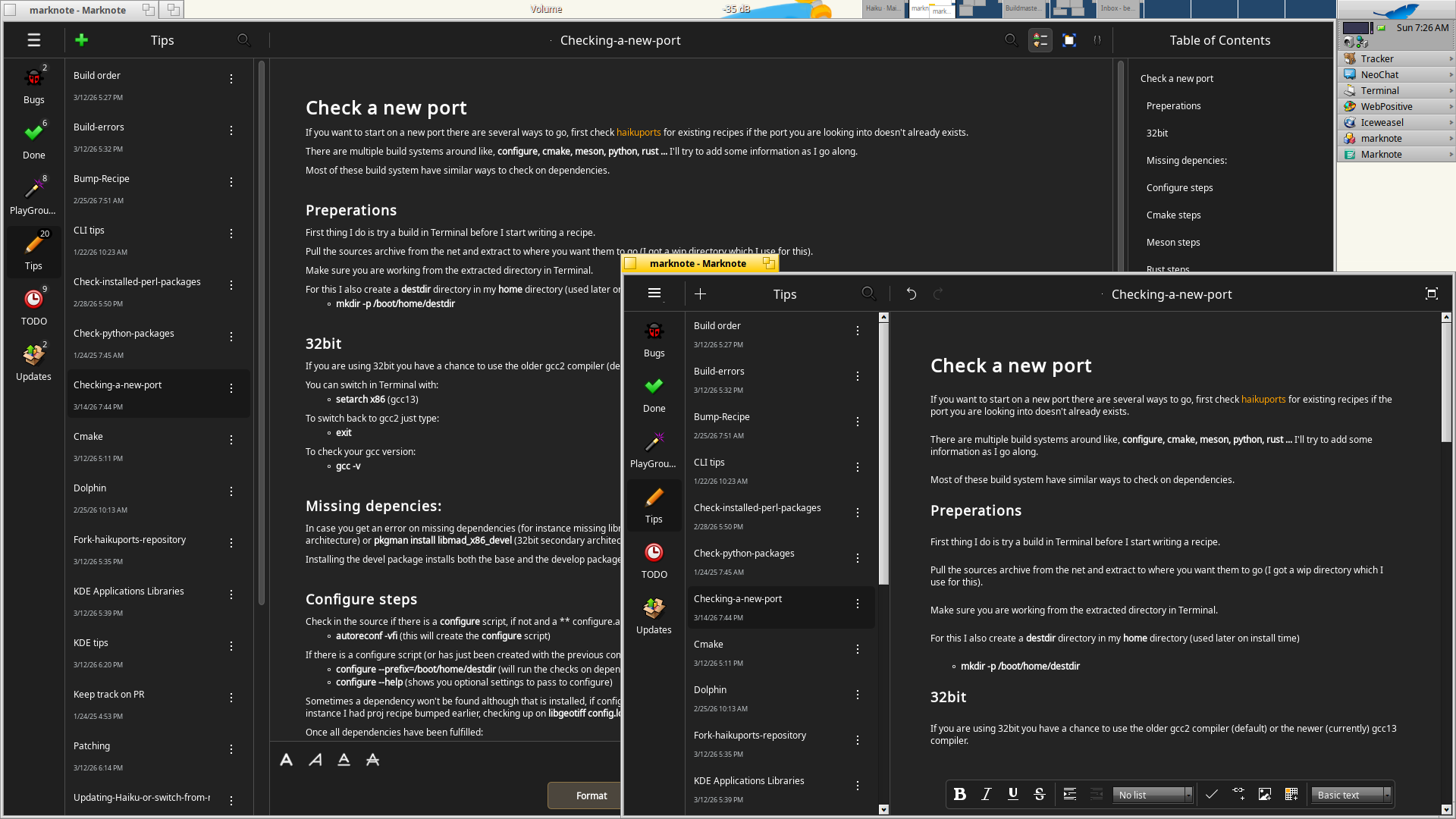Image resolution: width=1456 pixels, height=819 pixels.
Task: Open WebPositive from the Deskbar list
Action: tap(1386, 106)
